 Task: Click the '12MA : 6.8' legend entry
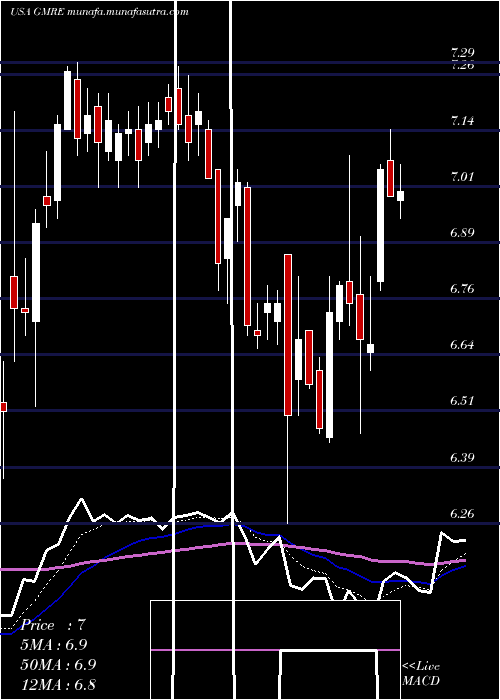(x=58, y=684)
